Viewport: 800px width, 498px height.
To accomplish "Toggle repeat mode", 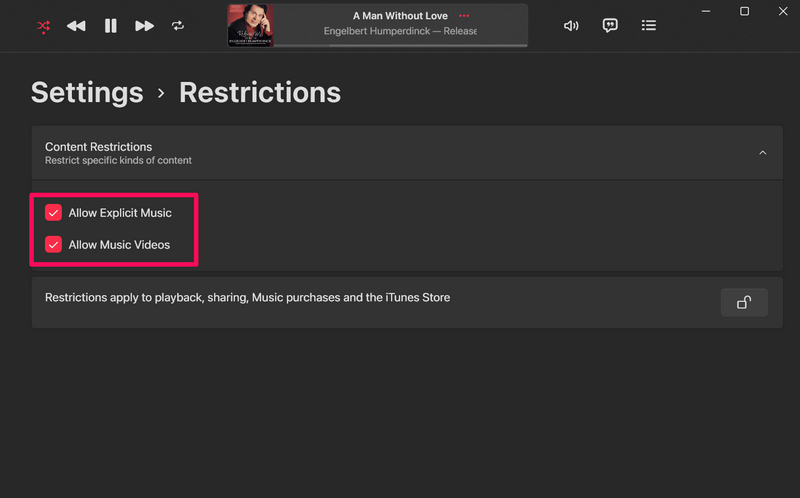I will pos(178,26).
